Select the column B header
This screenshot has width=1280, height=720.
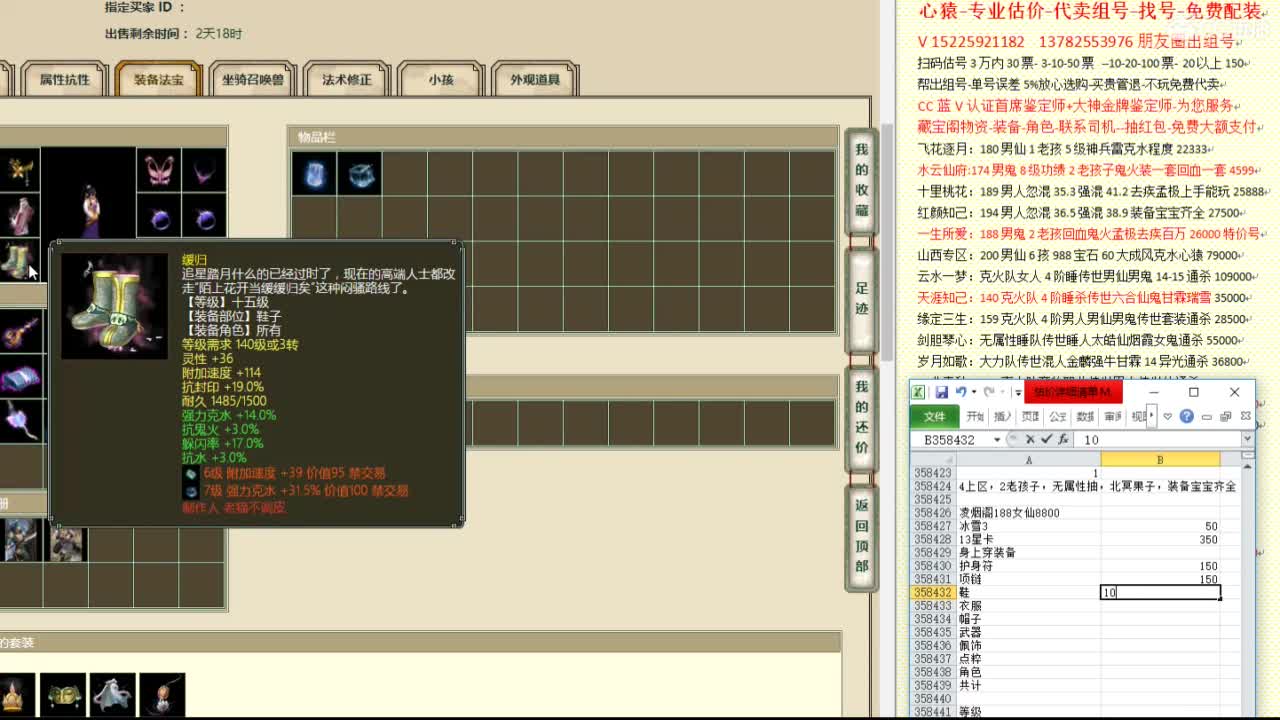1158,460
